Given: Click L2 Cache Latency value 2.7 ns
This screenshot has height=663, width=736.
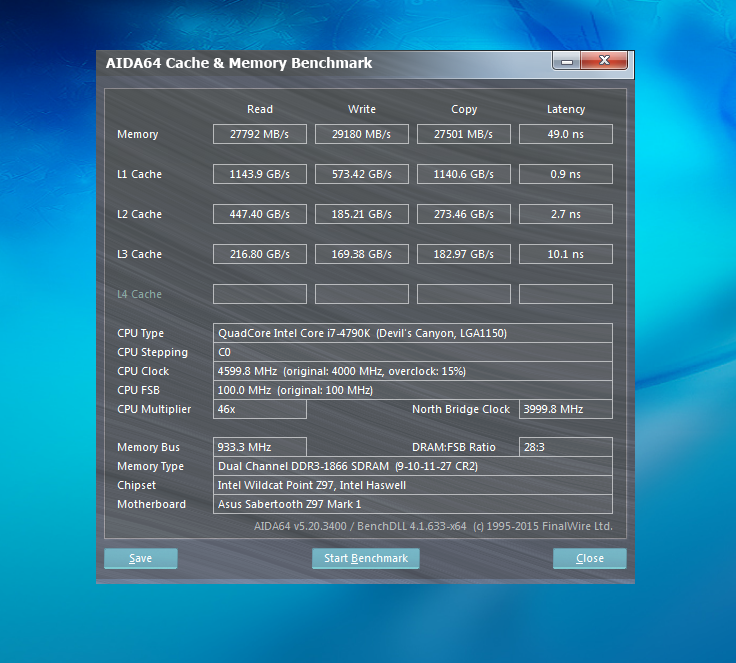Looking at the screenshot, I should [x=566, y=214].
